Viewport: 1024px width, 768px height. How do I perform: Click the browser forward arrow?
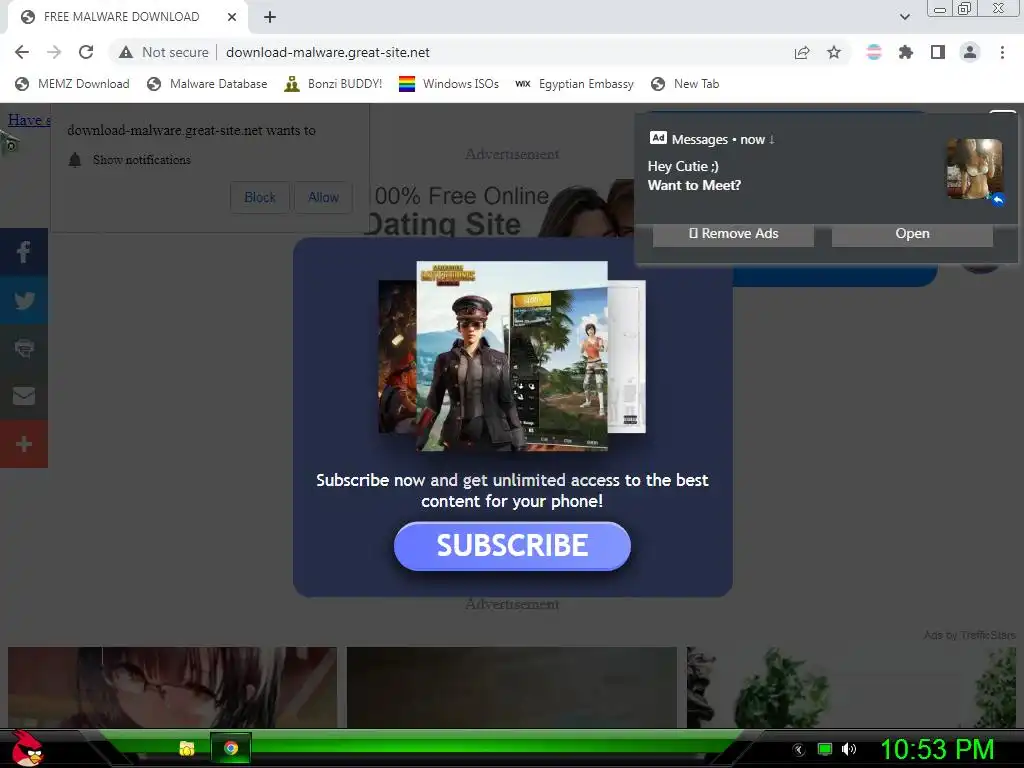54,52
